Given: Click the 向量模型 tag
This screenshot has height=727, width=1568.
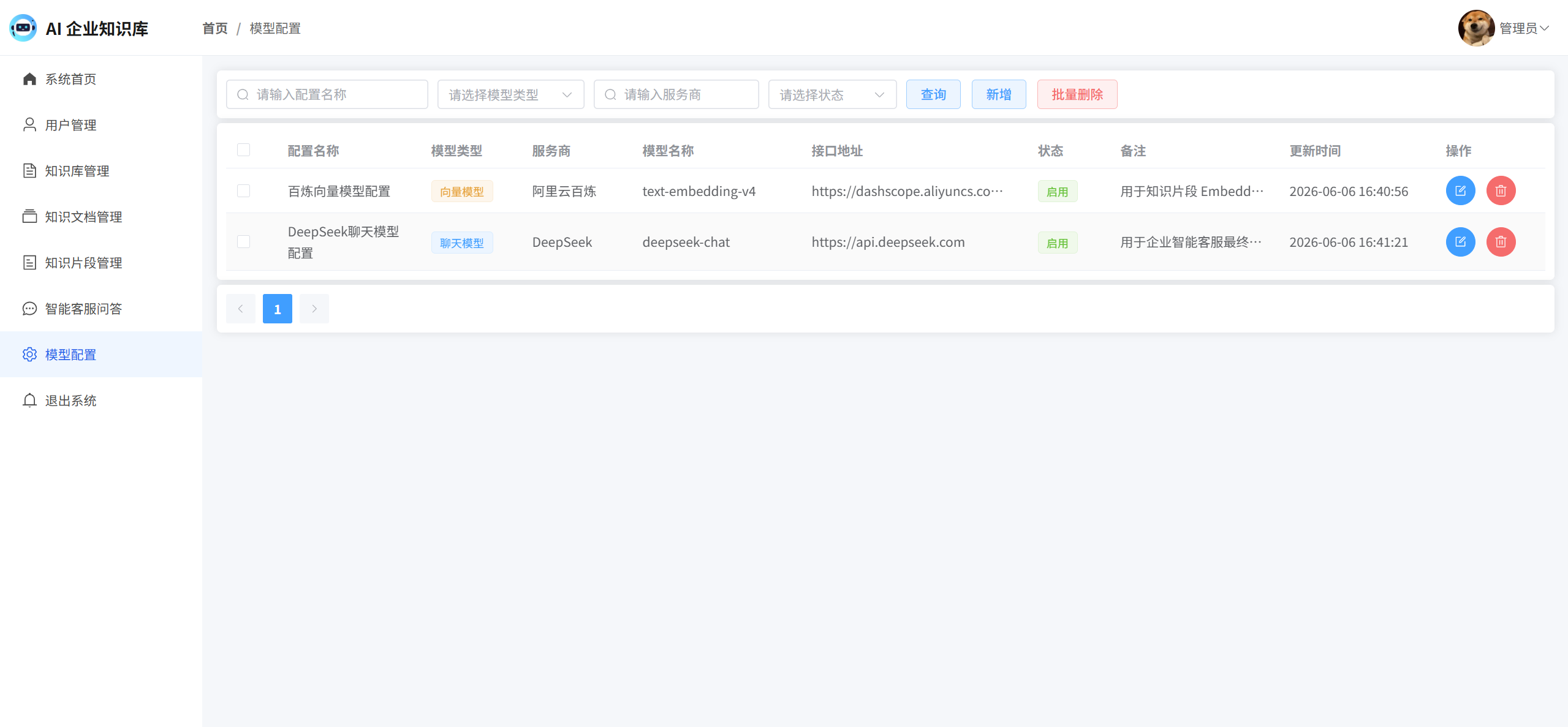Looking at the screenshot, I should coord(462,192).
